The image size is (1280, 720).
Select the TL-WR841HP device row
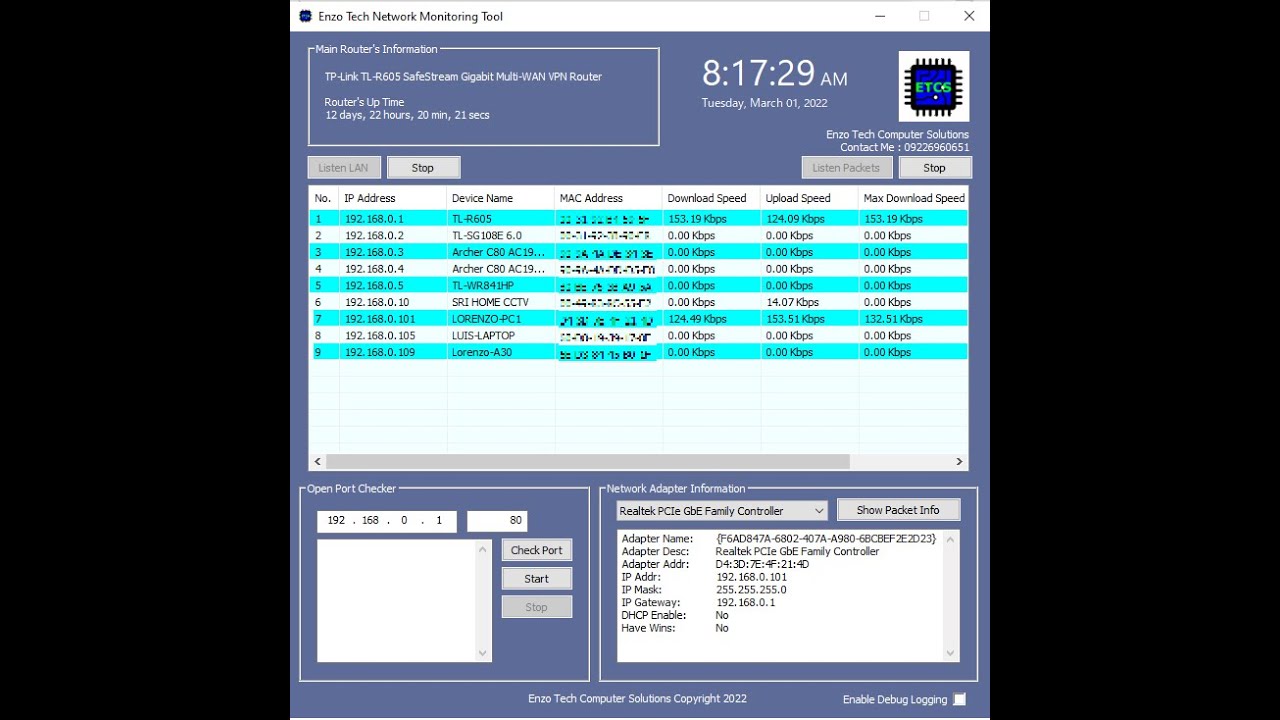pyautogui.click(x=638, y=286)
